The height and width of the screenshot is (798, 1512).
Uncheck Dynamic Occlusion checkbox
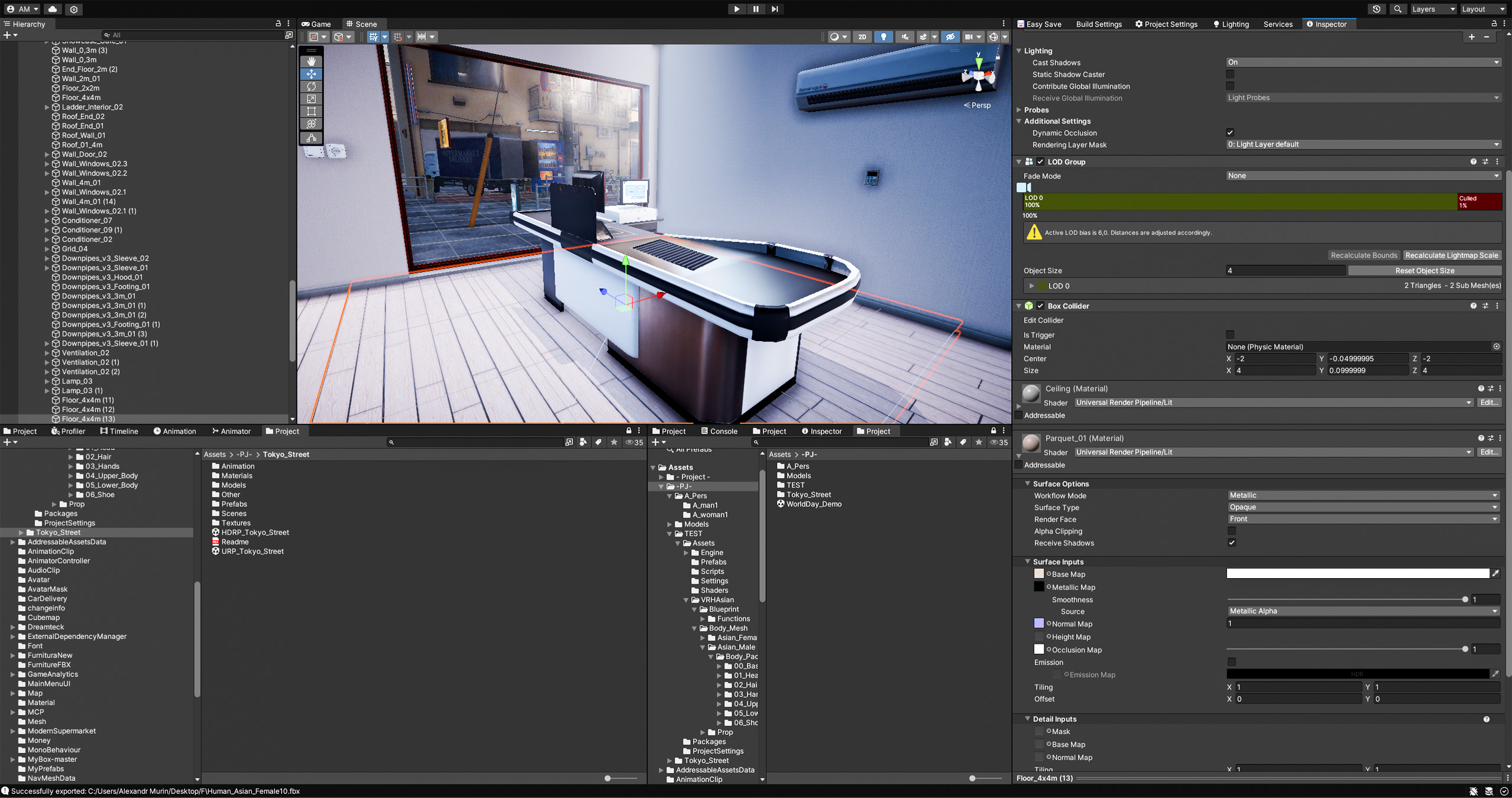pos(1230,132)
